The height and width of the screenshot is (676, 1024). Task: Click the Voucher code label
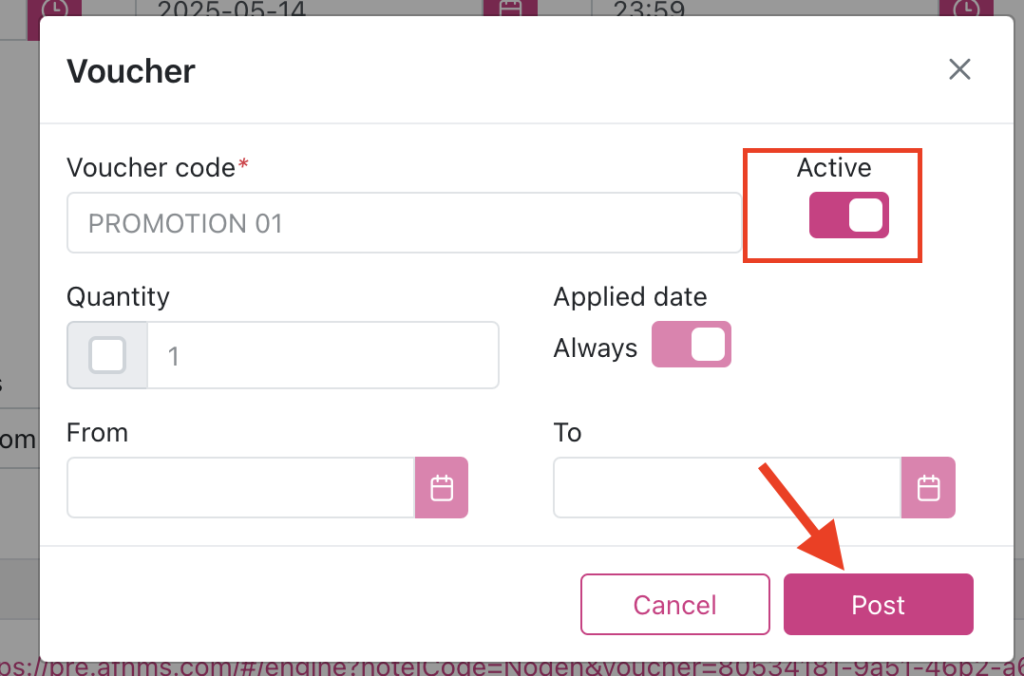(151, 167)
